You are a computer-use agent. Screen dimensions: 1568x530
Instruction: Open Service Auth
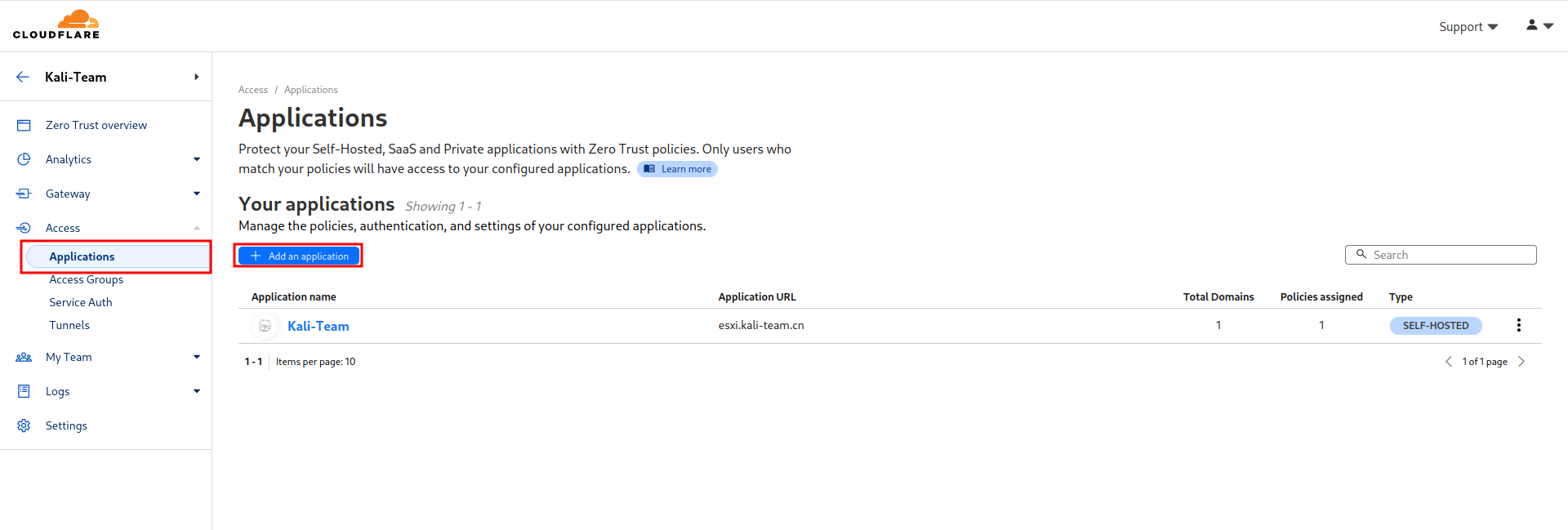pos(81,302)
